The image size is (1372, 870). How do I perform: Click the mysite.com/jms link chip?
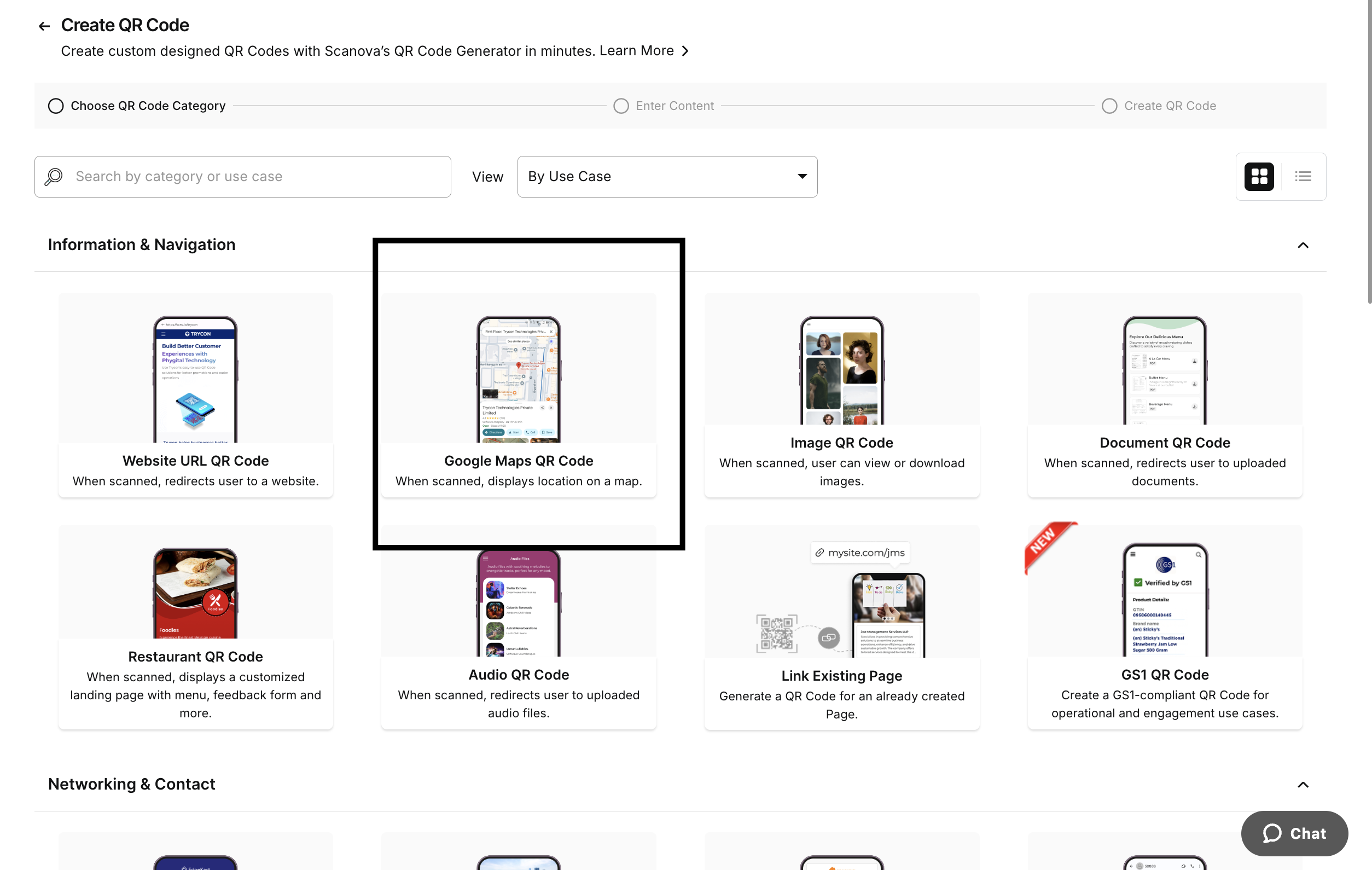(x=860, y=552)
